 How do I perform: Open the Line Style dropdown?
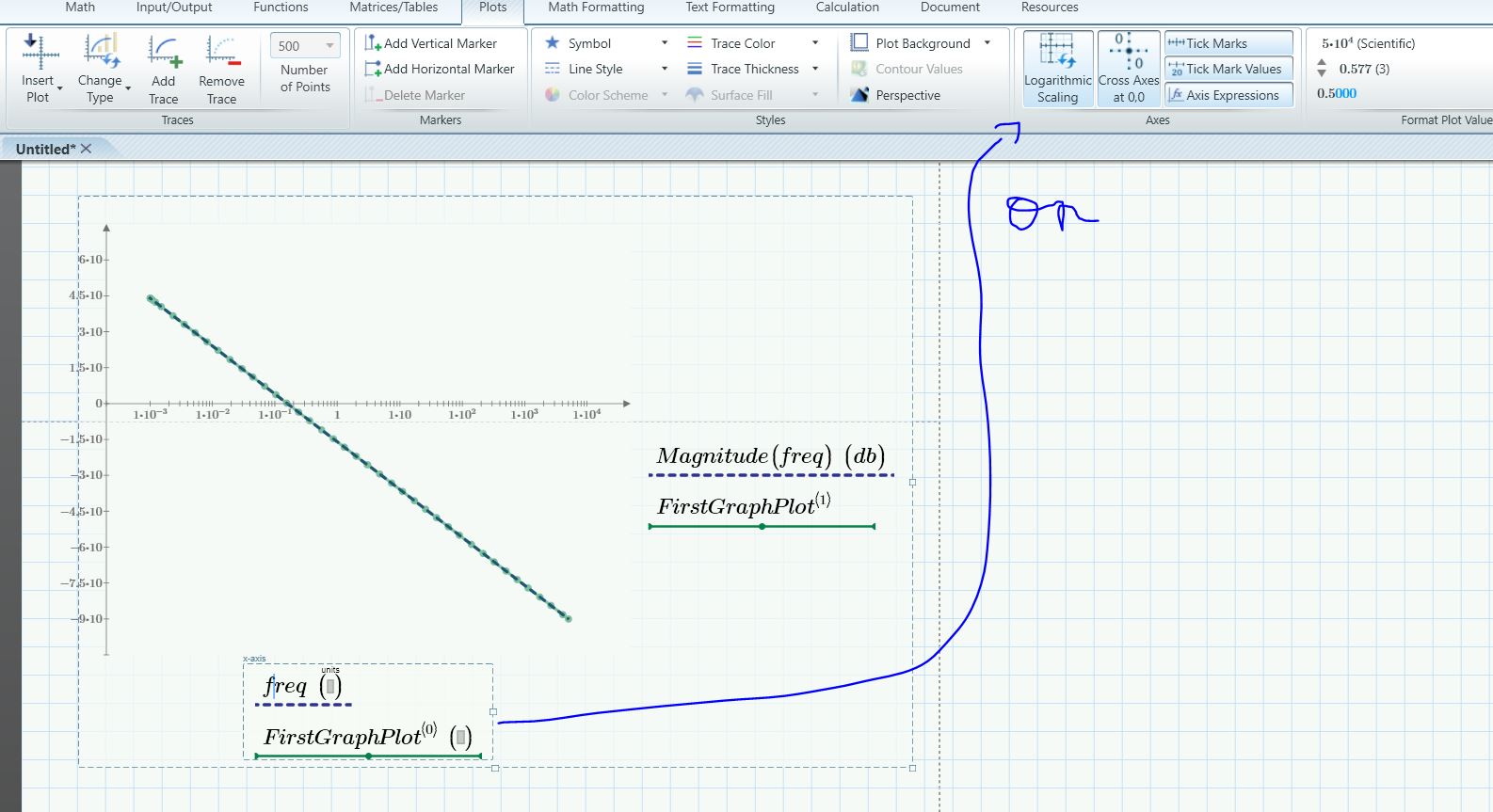[665, 69]
